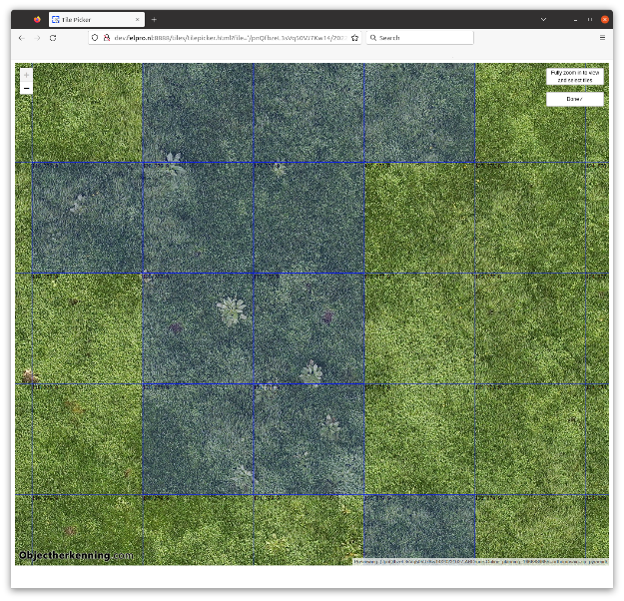Deselect the highlighted tile in the bottom row
Image resolution: width=624 pixels, height=601 pixels.
pos(419,527)
